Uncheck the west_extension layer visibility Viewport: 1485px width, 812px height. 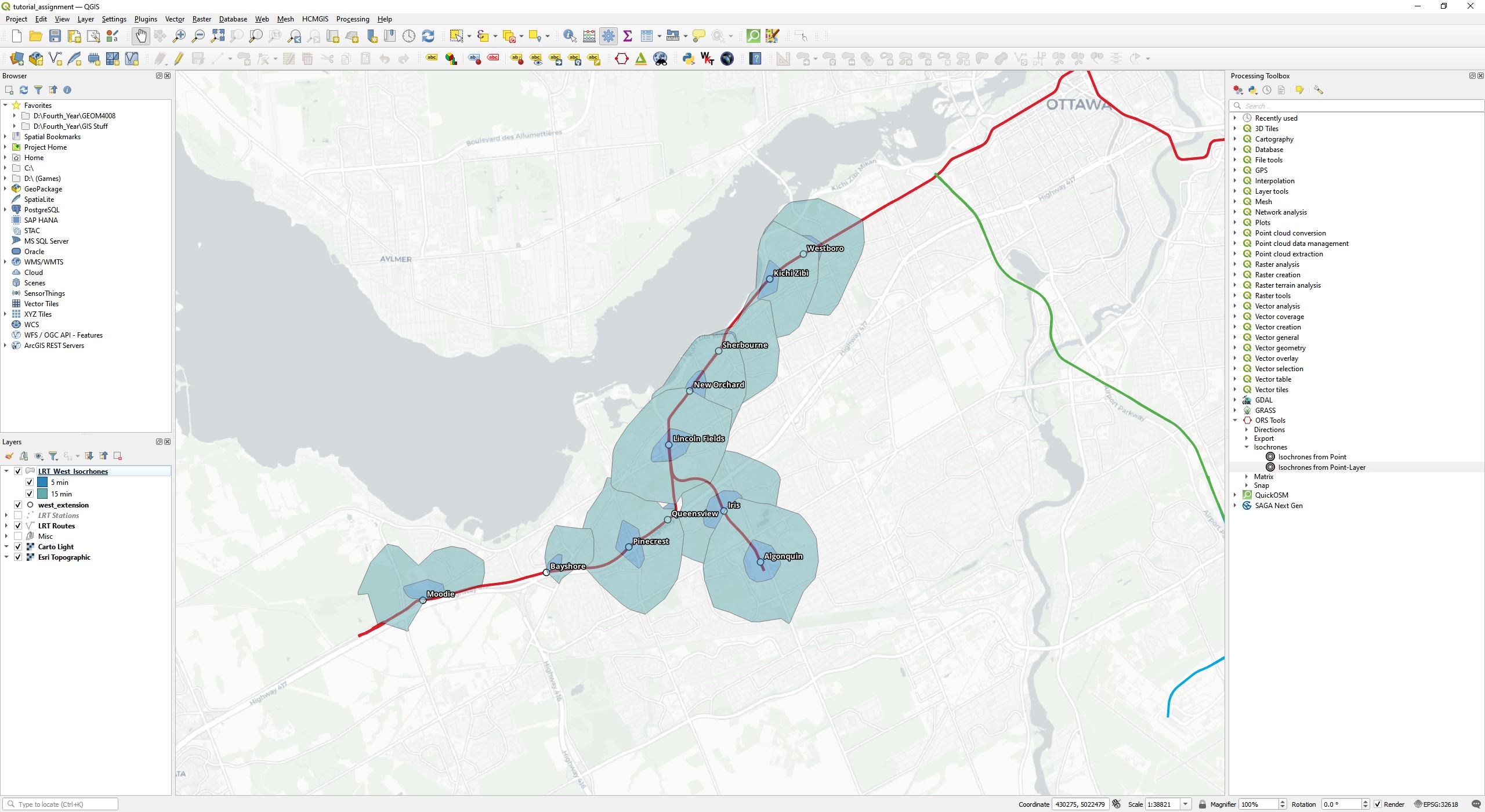[x=18, y=505]
